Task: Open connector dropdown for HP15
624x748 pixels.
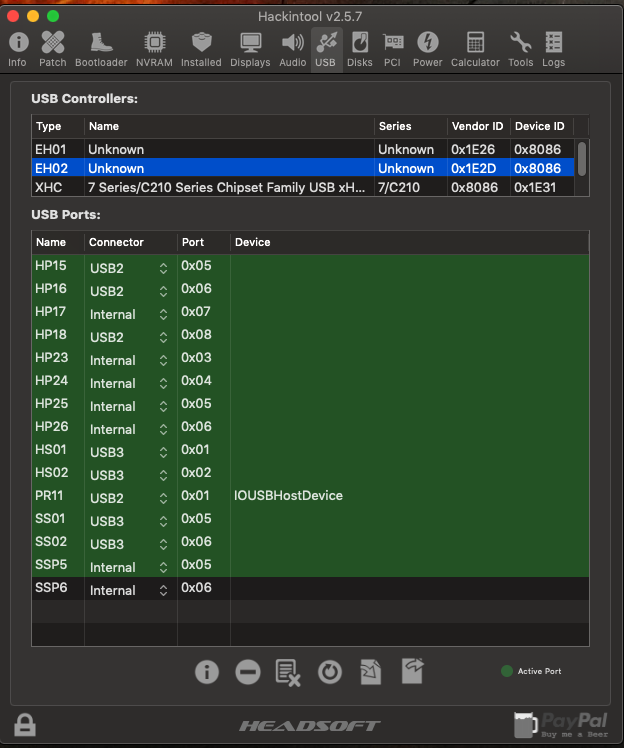Action: pos(129,268)
